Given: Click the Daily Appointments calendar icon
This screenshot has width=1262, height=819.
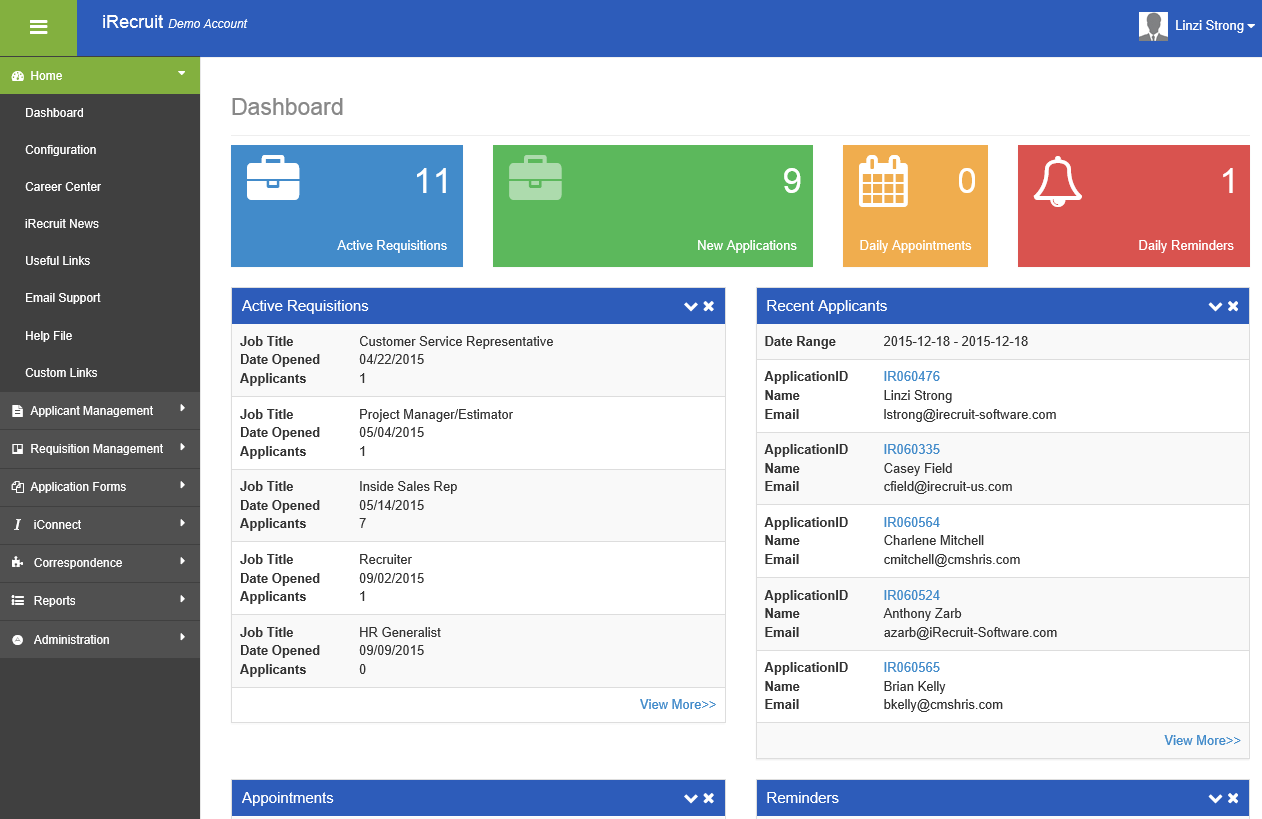Looking at the screenshot, I should 883,181.
